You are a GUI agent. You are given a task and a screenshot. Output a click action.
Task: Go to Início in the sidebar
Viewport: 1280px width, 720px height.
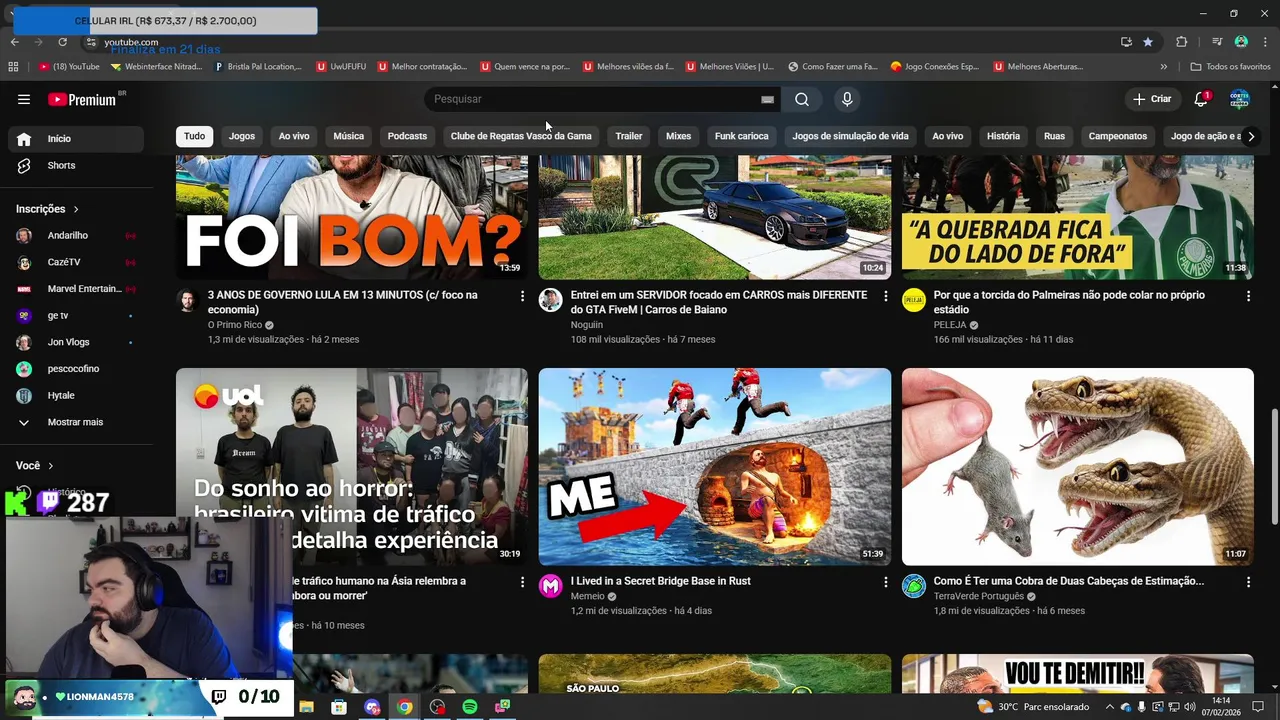75,139
